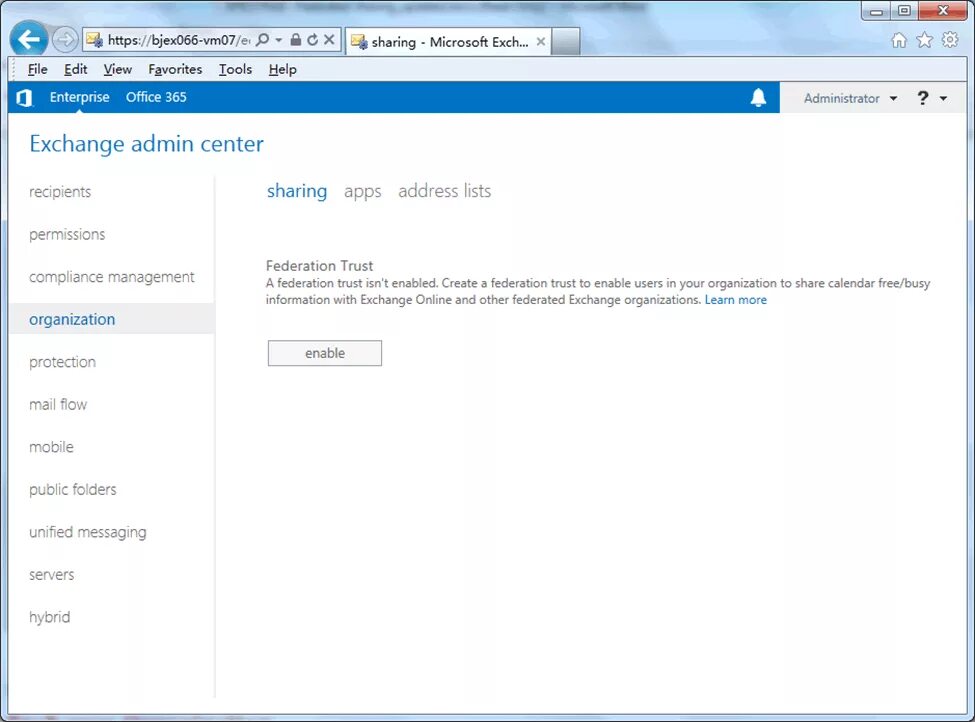
Task: Select the sharing - Microsoft Exch... browser tab
Action: [448, 42]
